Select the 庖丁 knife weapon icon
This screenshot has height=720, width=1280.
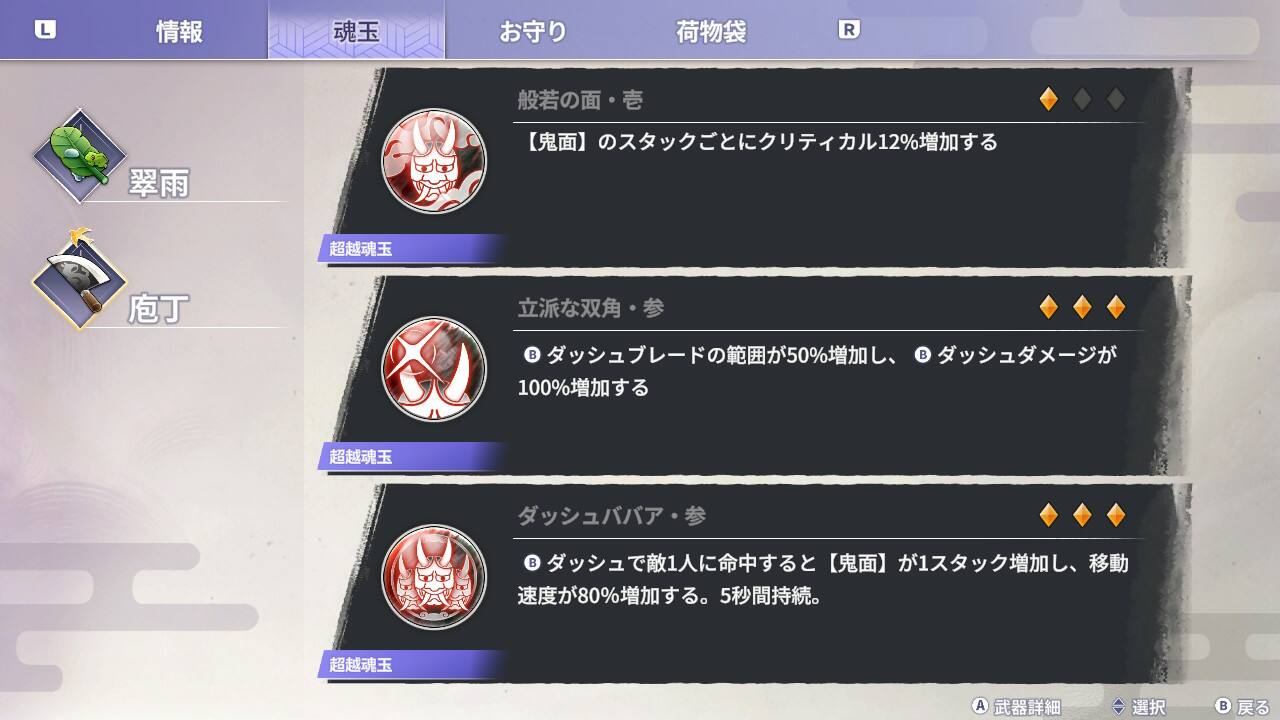coord(80,280)
